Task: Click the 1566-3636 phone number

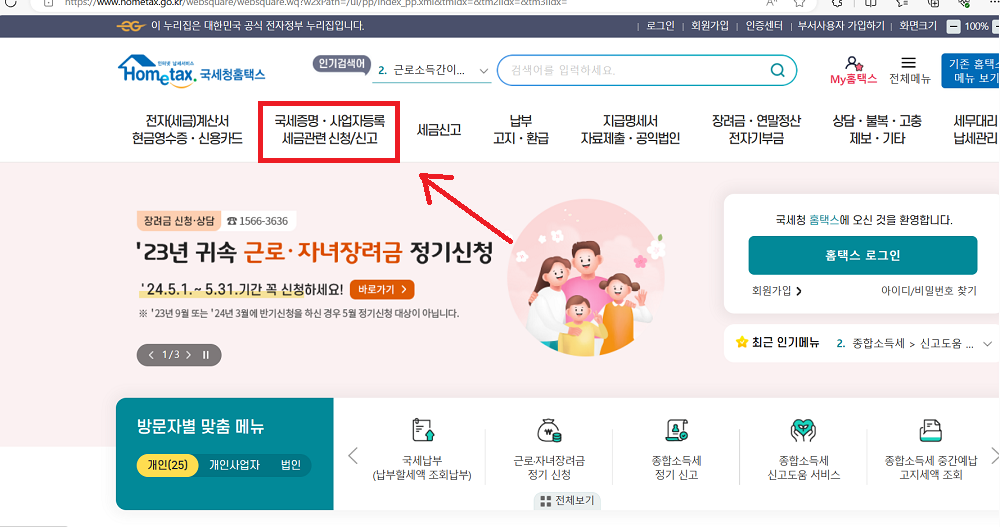Action: pos(258,221)
